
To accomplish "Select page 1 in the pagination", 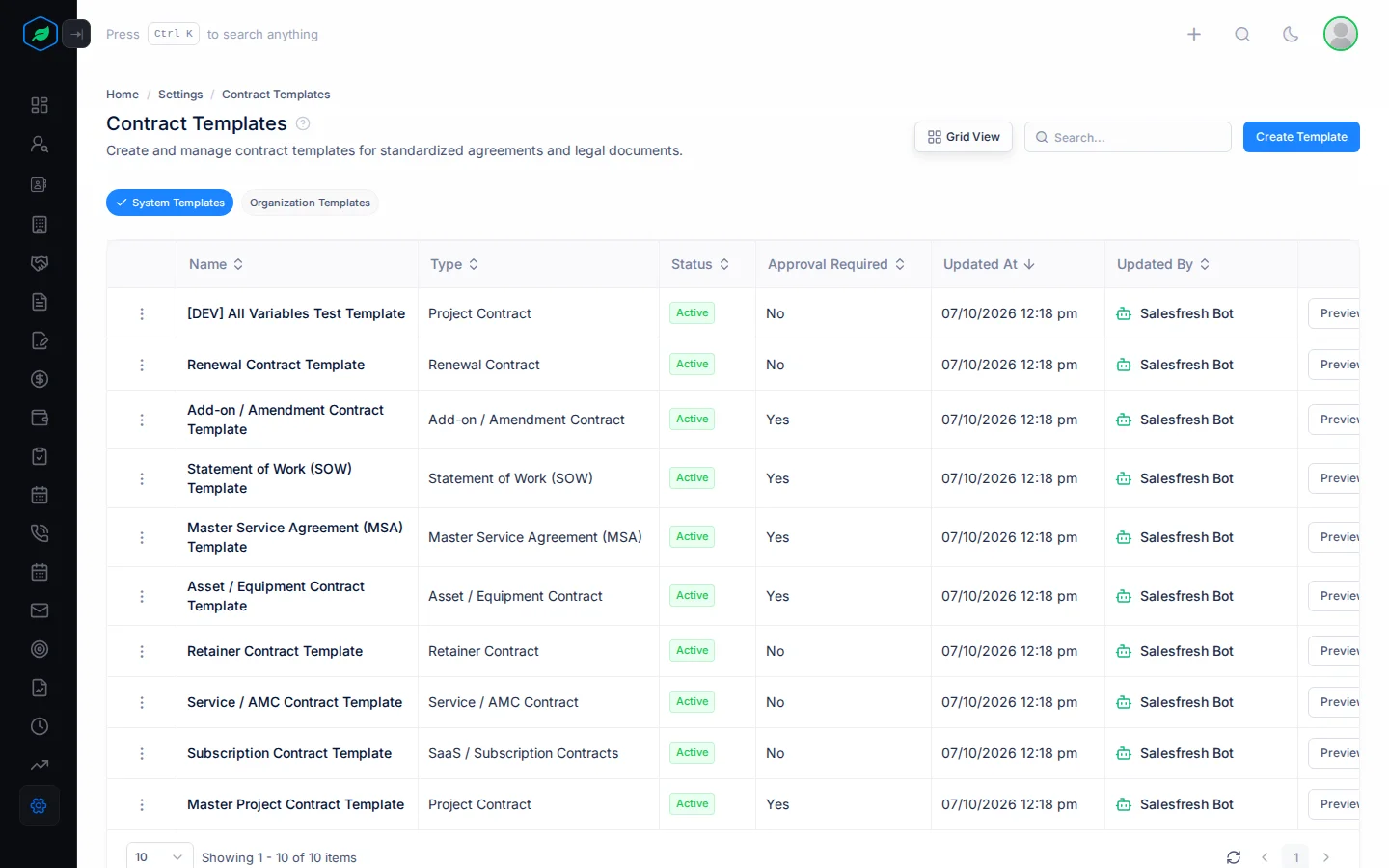I will 1295,857.
